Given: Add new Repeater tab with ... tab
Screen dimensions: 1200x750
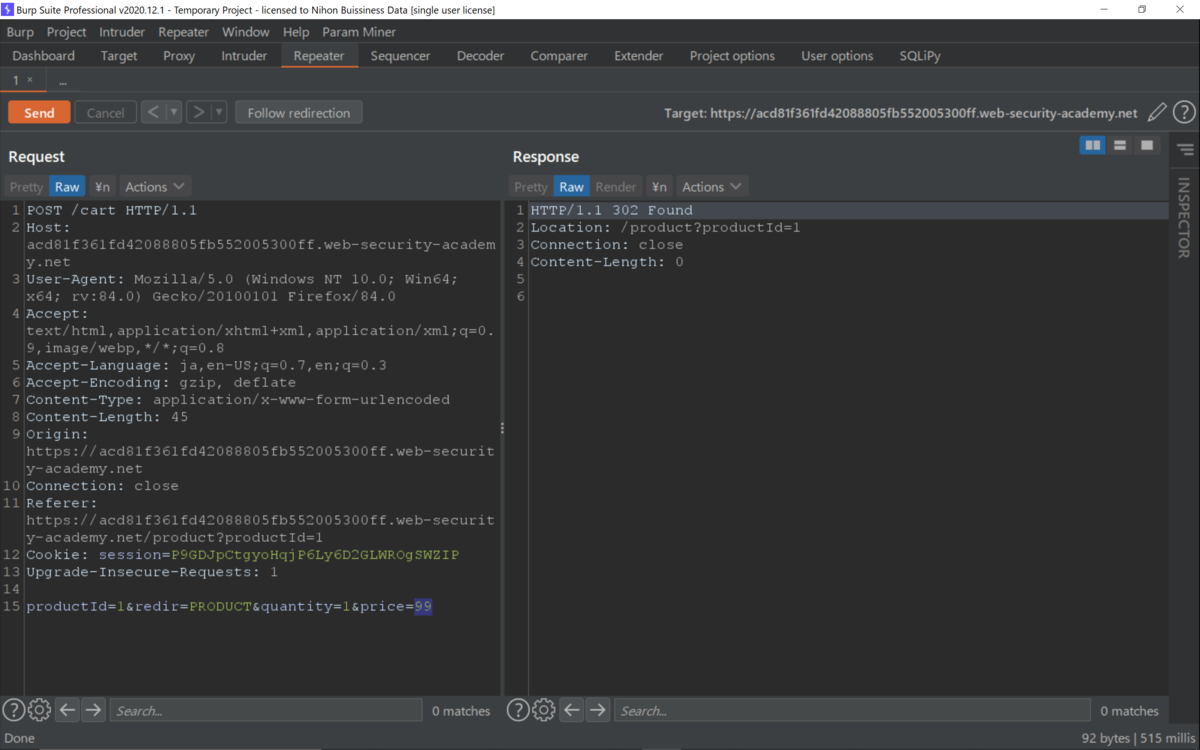Looking at the screenshot, I should pos(62,81).
